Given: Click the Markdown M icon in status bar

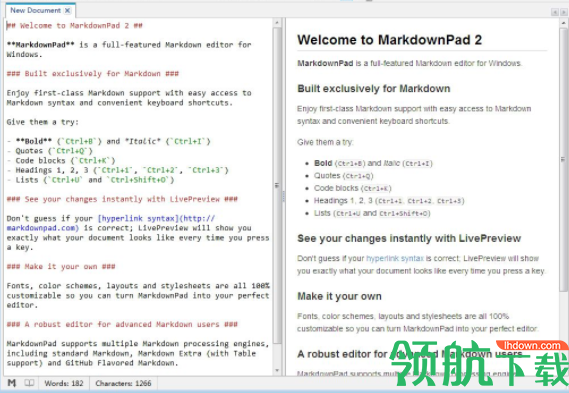Looking at the screenshot, I should coord(12,383).
